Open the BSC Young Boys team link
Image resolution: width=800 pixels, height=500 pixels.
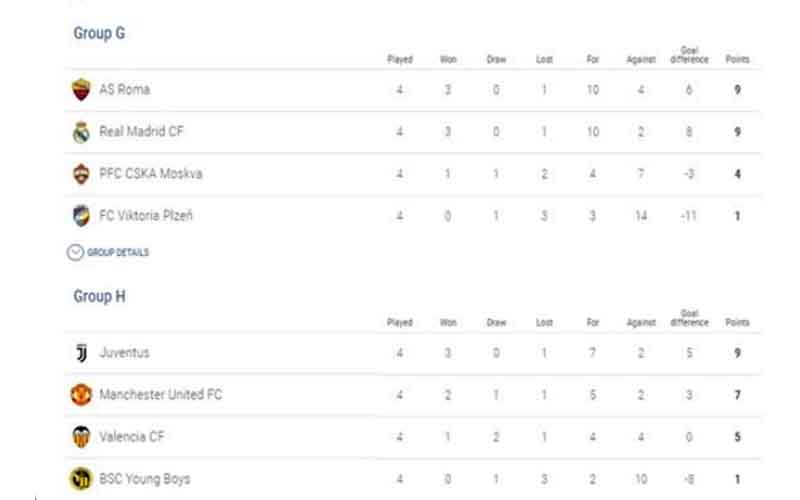coord(145,479)
